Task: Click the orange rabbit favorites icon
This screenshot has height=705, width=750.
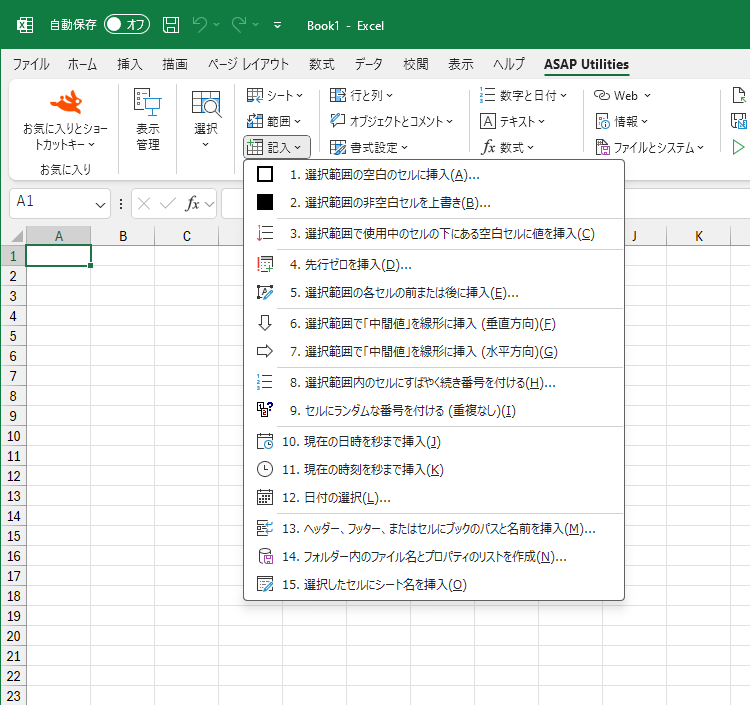Action: (x=66, y=102)
